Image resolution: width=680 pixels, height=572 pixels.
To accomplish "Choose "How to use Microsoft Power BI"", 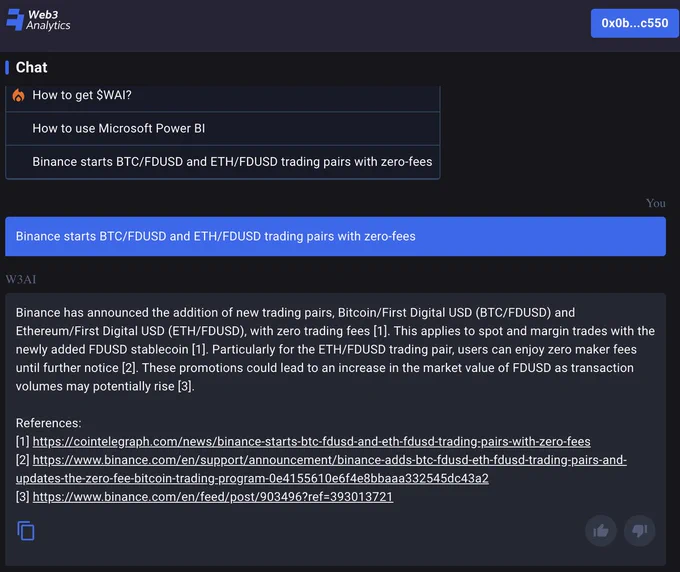I will [x=222, y=128].
